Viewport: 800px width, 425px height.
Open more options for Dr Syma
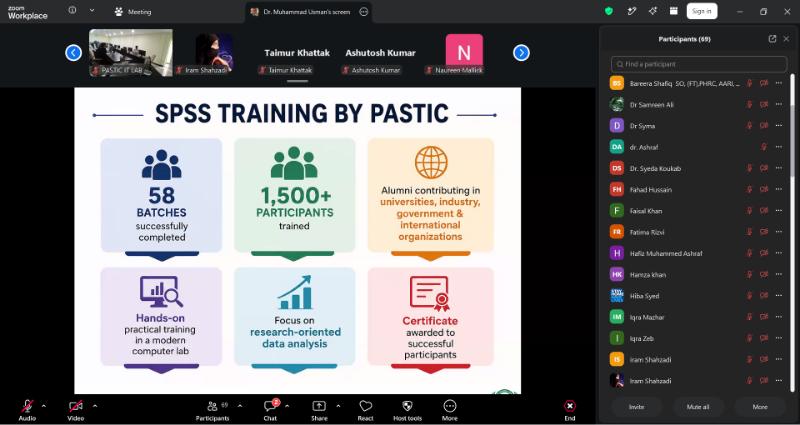coord(779,126)
